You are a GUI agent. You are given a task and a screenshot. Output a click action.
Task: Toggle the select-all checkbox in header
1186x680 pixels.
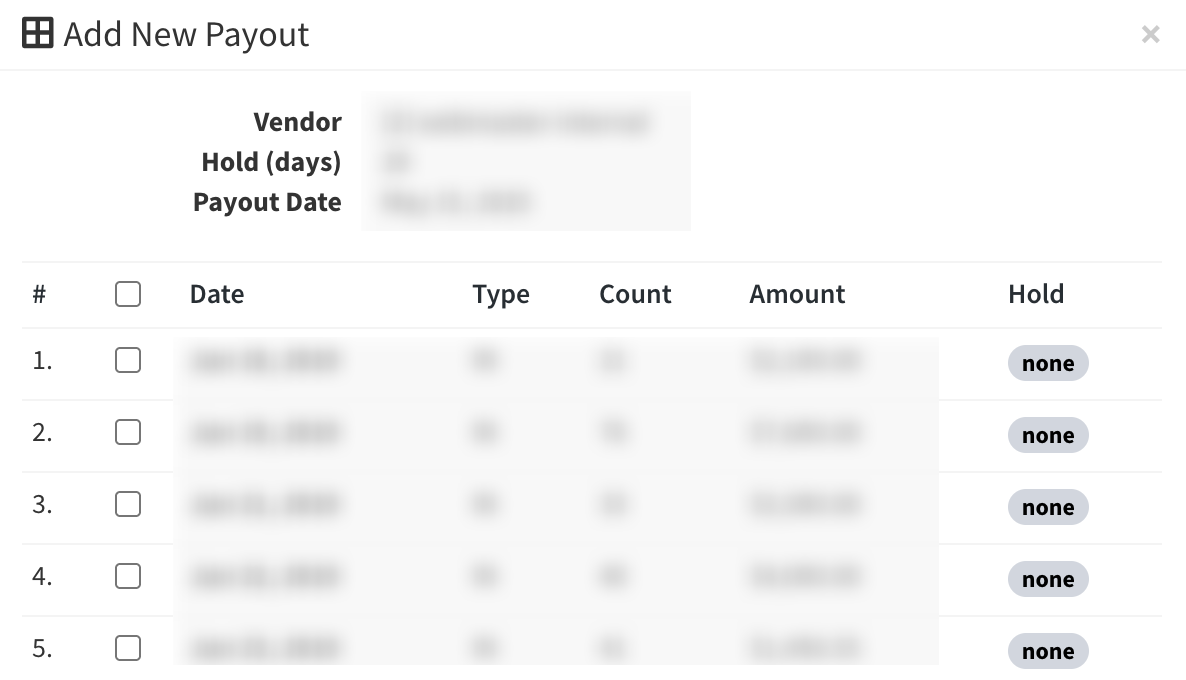pos(128,294)
